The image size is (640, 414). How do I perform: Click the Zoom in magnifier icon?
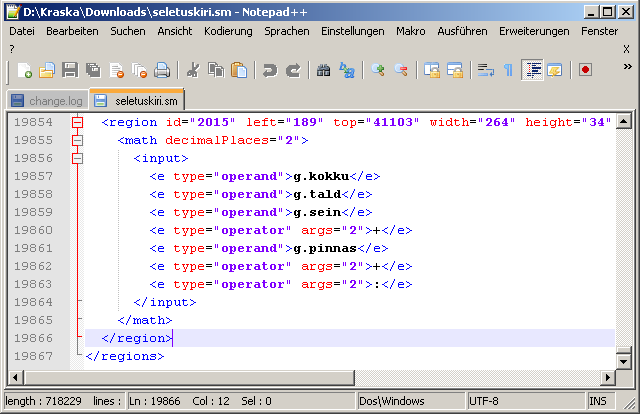click(x=378, y=70)
